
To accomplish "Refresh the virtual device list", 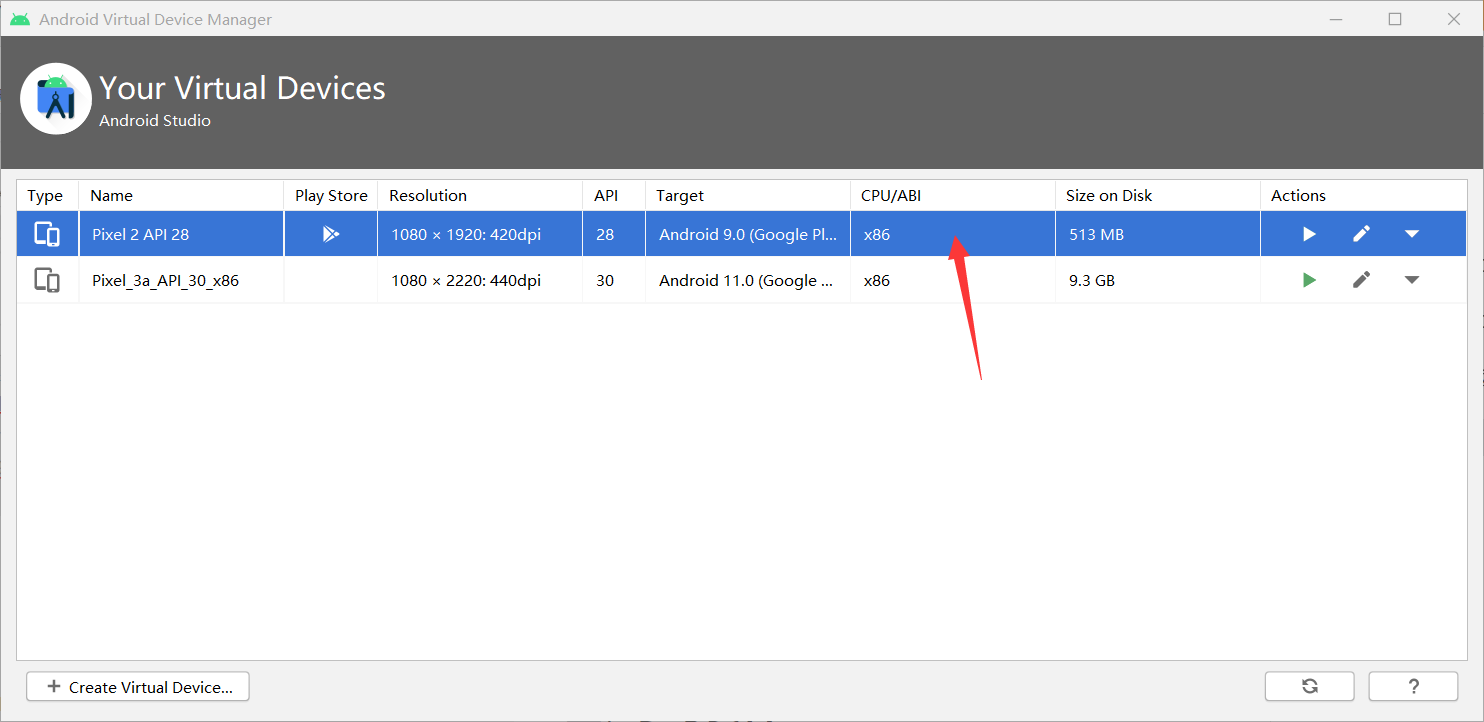I will (x=1309, y=686).
